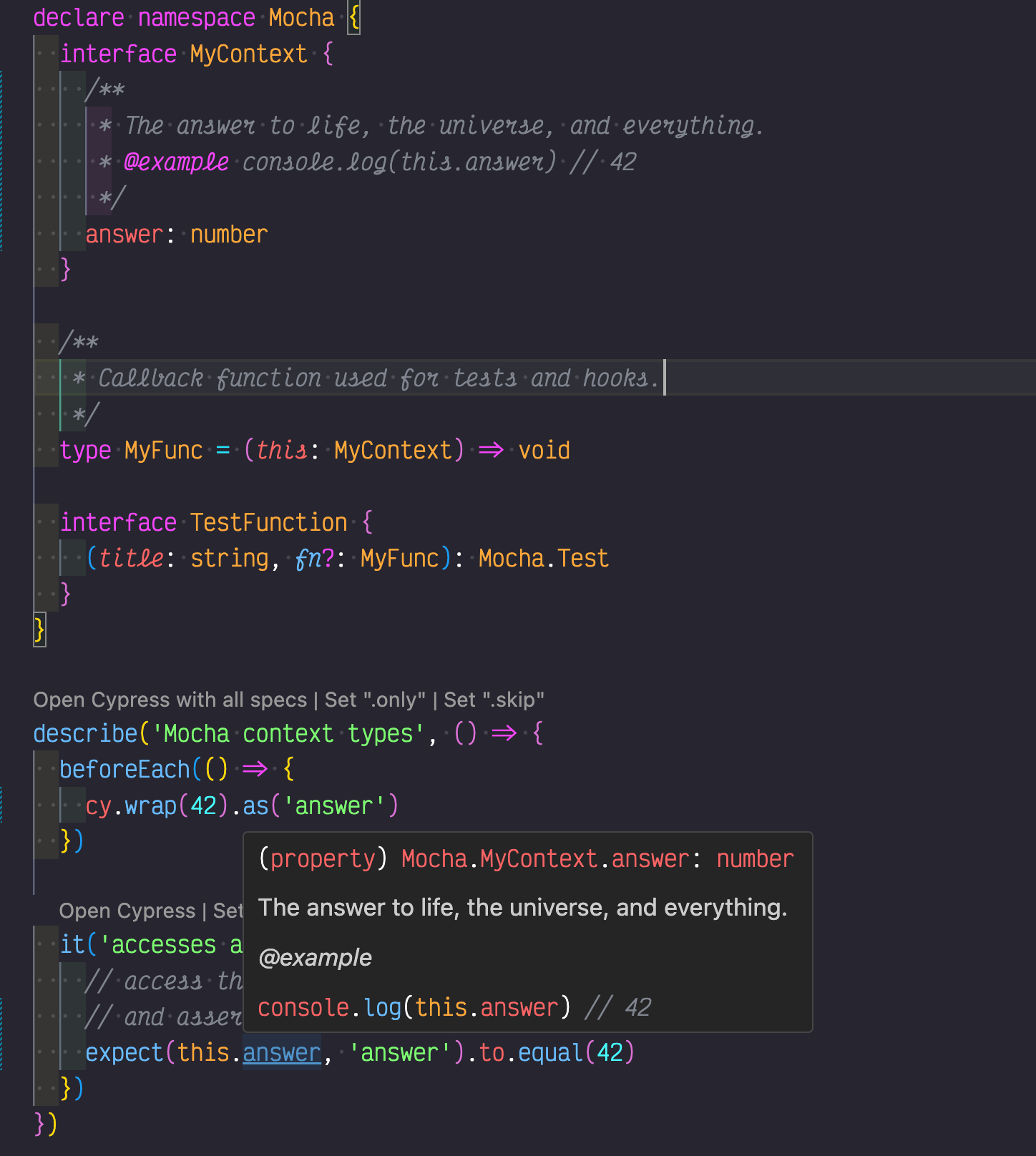Click the 'Mocha context types' string
1036x1156 pixels.
pos(288,734)
